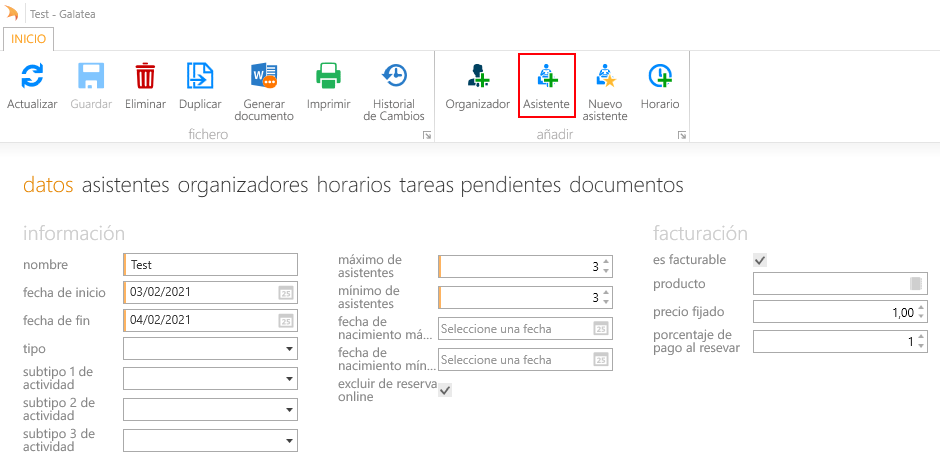Click the Actualizar refresh icon
The width and height of the screenshot is (940, 470).
(32, 76)
